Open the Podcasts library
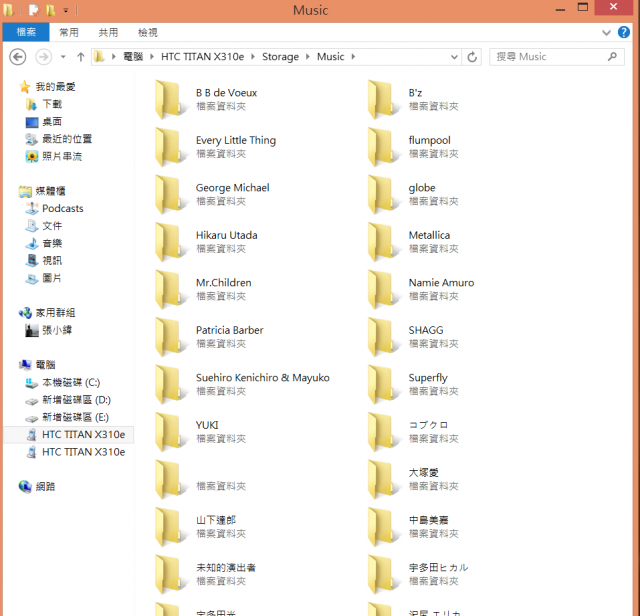 (x=62, y=209)
